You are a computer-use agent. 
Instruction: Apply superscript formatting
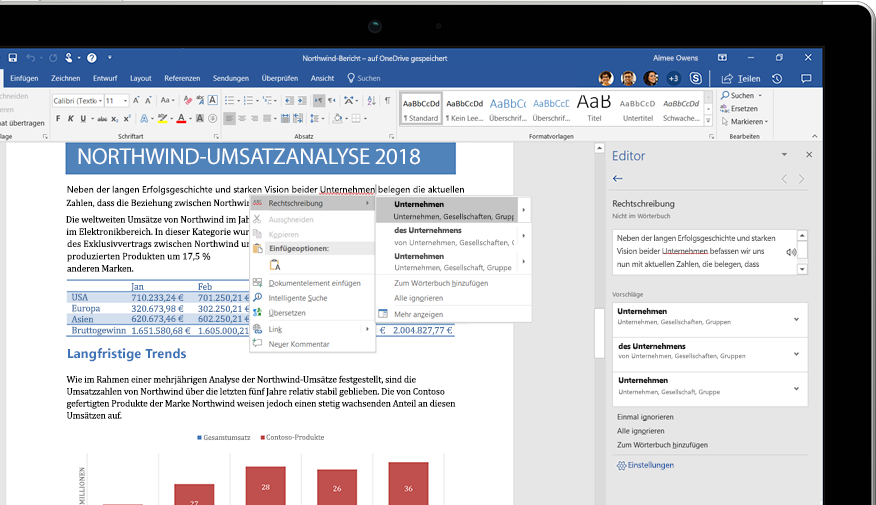tap(127, 118)
